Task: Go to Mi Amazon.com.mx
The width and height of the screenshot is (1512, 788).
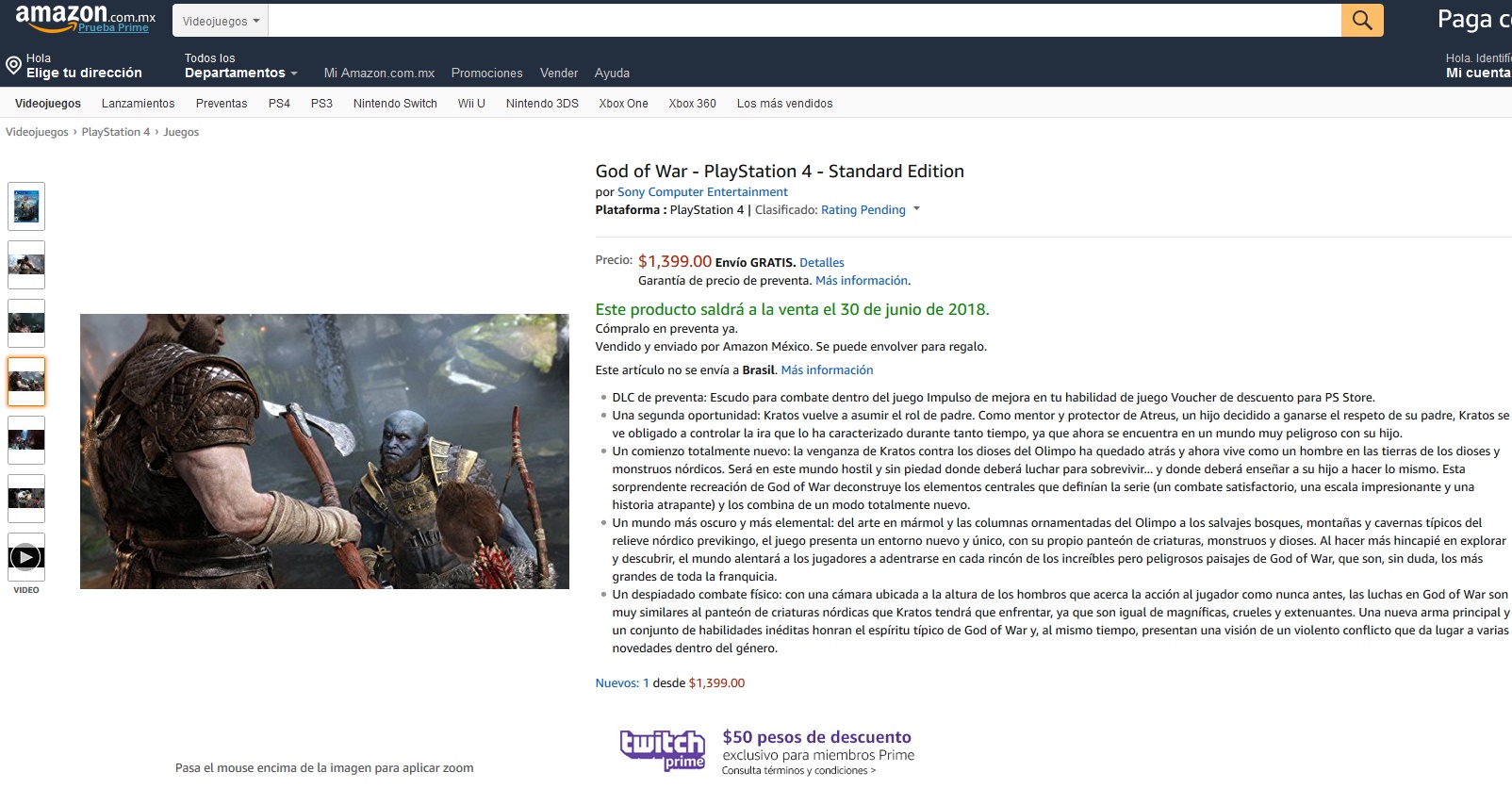Action: 379,73
